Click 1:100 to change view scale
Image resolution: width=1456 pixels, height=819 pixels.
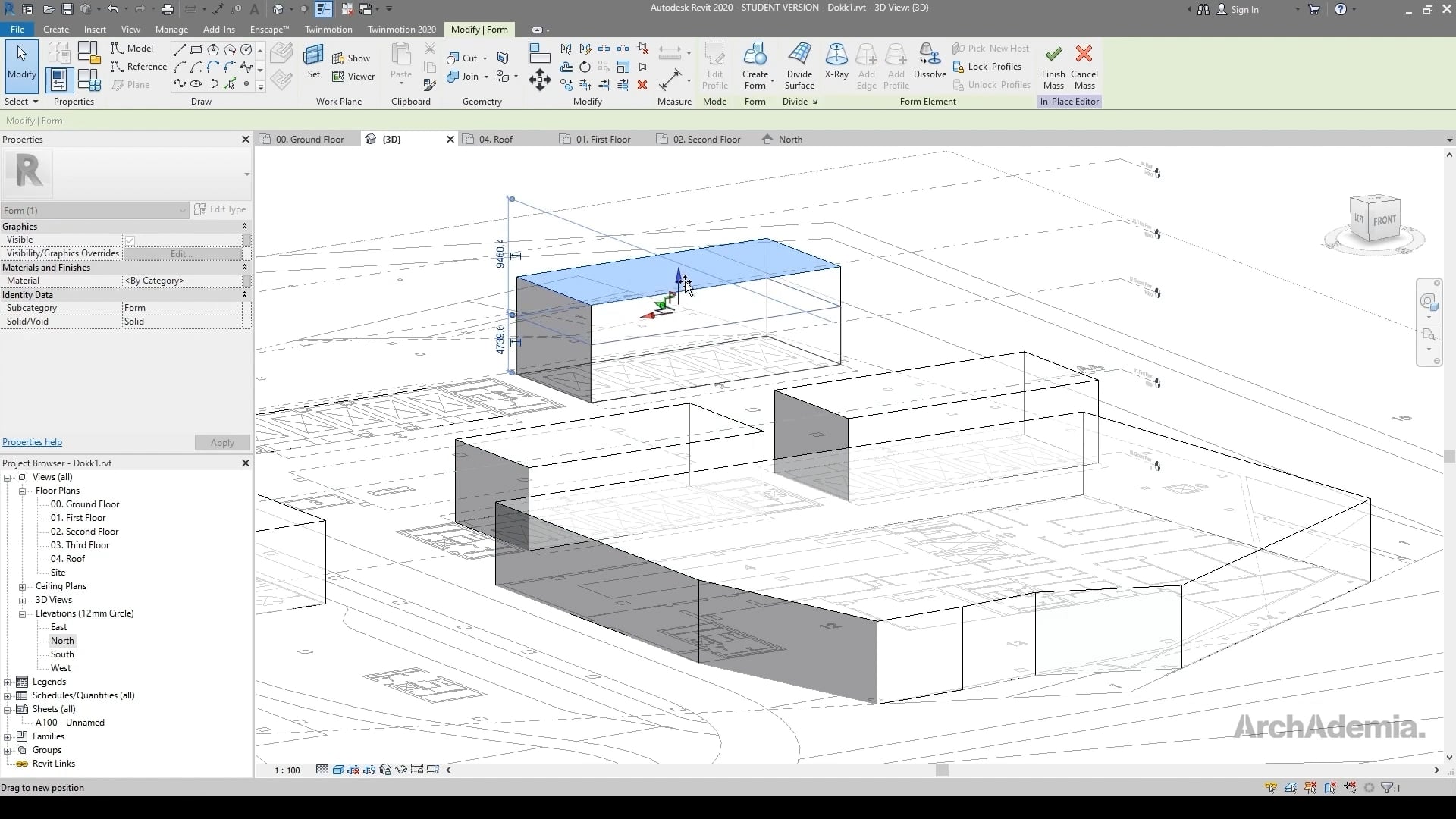(286, 770)
